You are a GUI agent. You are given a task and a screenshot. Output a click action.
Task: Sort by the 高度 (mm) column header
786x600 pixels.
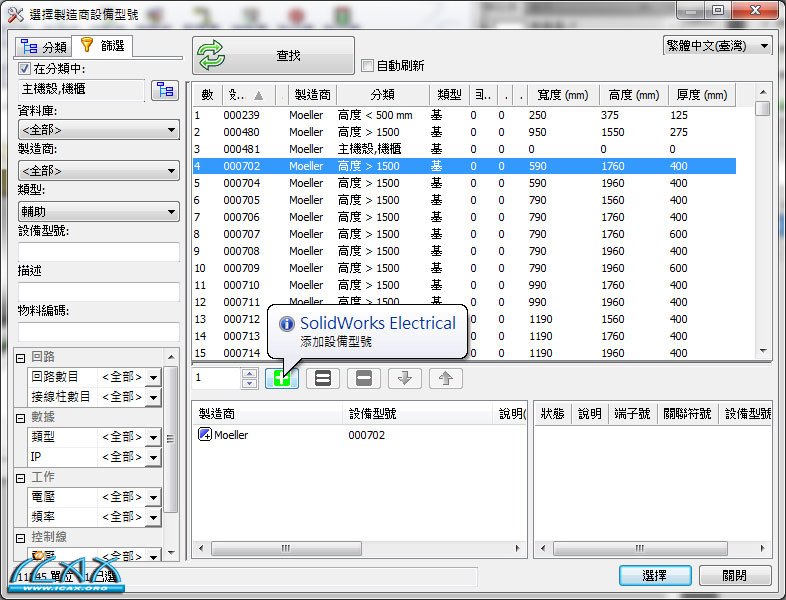pos(634,95)
